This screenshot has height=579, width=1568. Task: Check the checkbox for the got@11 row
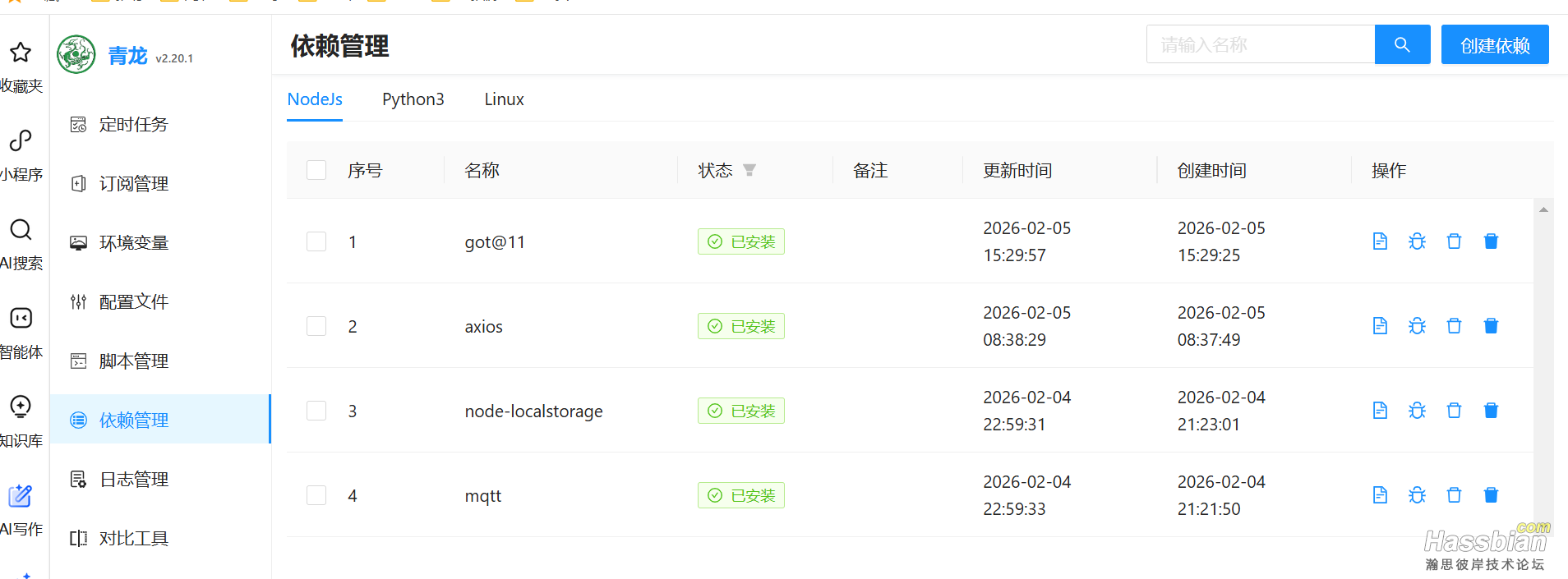coord(316,241)
